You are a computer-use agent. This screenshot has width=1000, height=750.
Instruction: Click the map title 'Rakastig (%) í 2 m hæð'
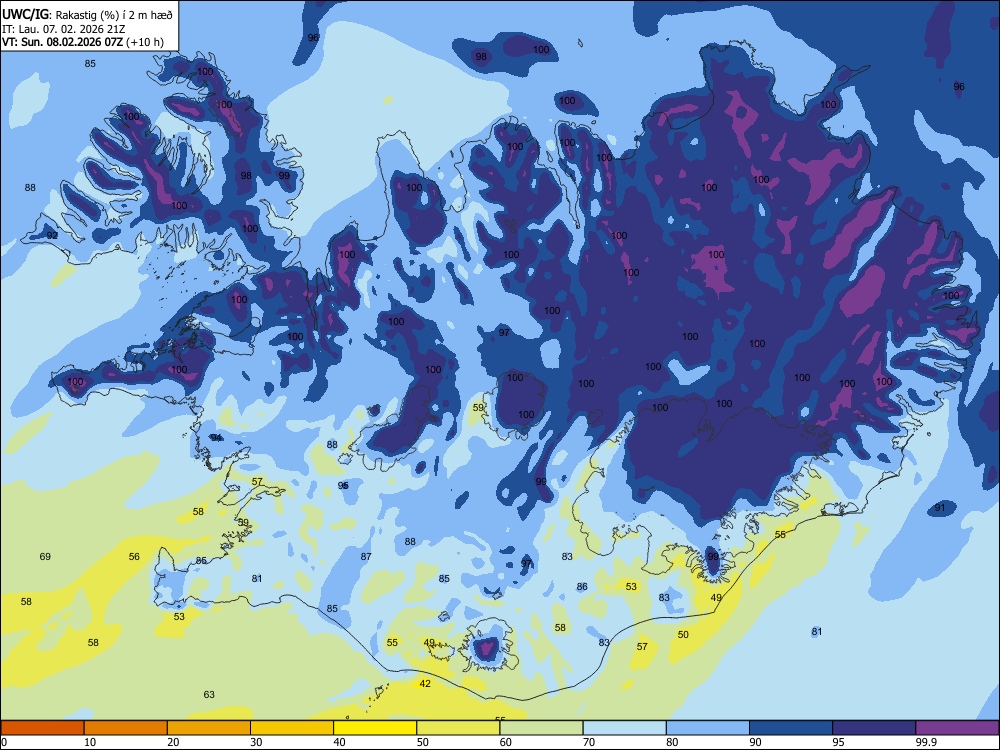click(x=115, y=15)
